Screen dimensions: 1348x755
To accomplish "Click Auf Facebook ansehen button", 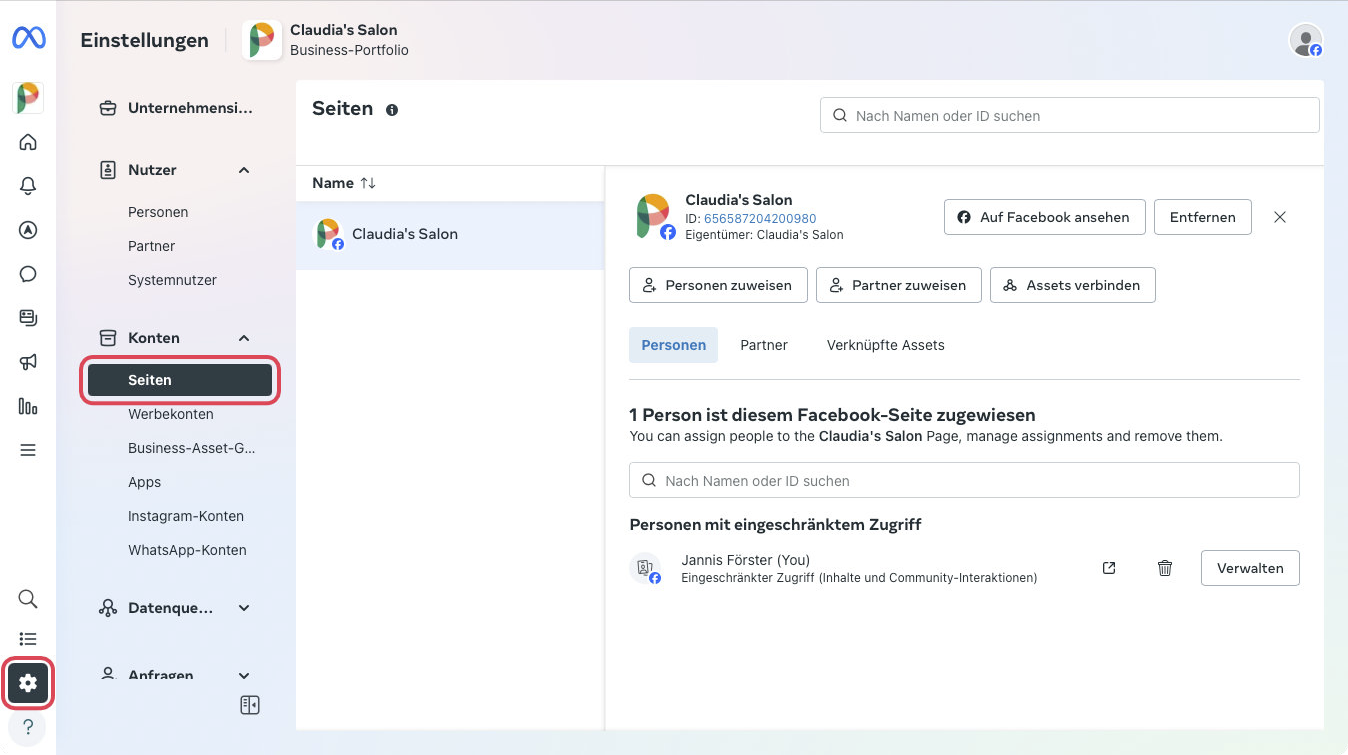I will pyautogui.click(x=1045, y=217).
